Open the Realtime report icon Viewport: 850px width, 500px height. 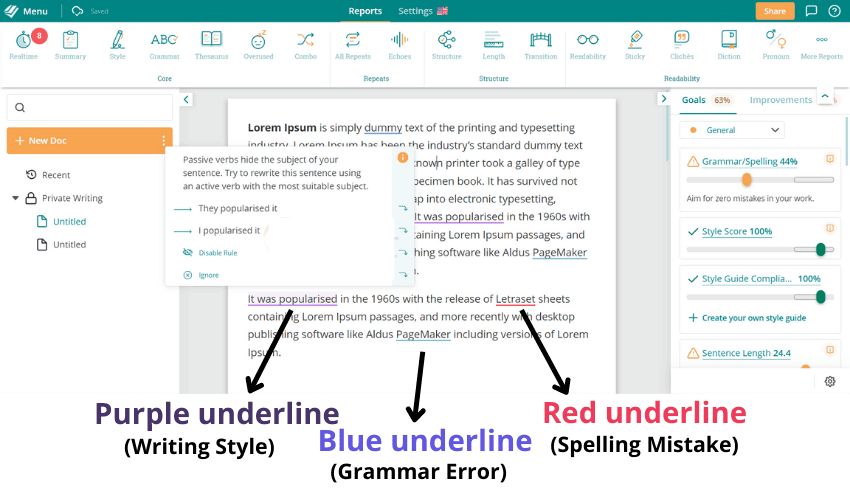click(x=24, y=42)
